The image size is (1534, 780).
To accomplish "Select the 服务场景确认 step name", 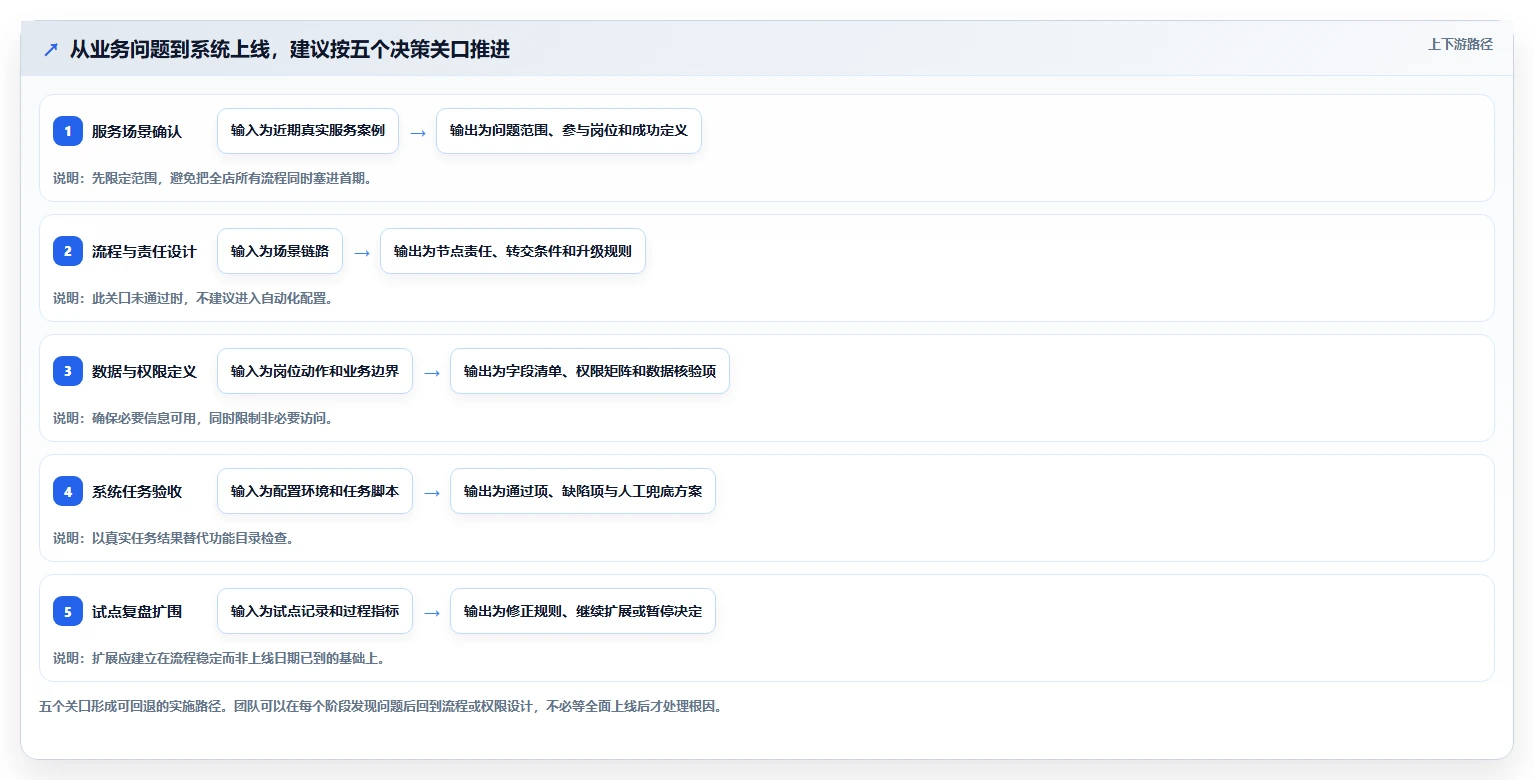I will tap(137, 131).
